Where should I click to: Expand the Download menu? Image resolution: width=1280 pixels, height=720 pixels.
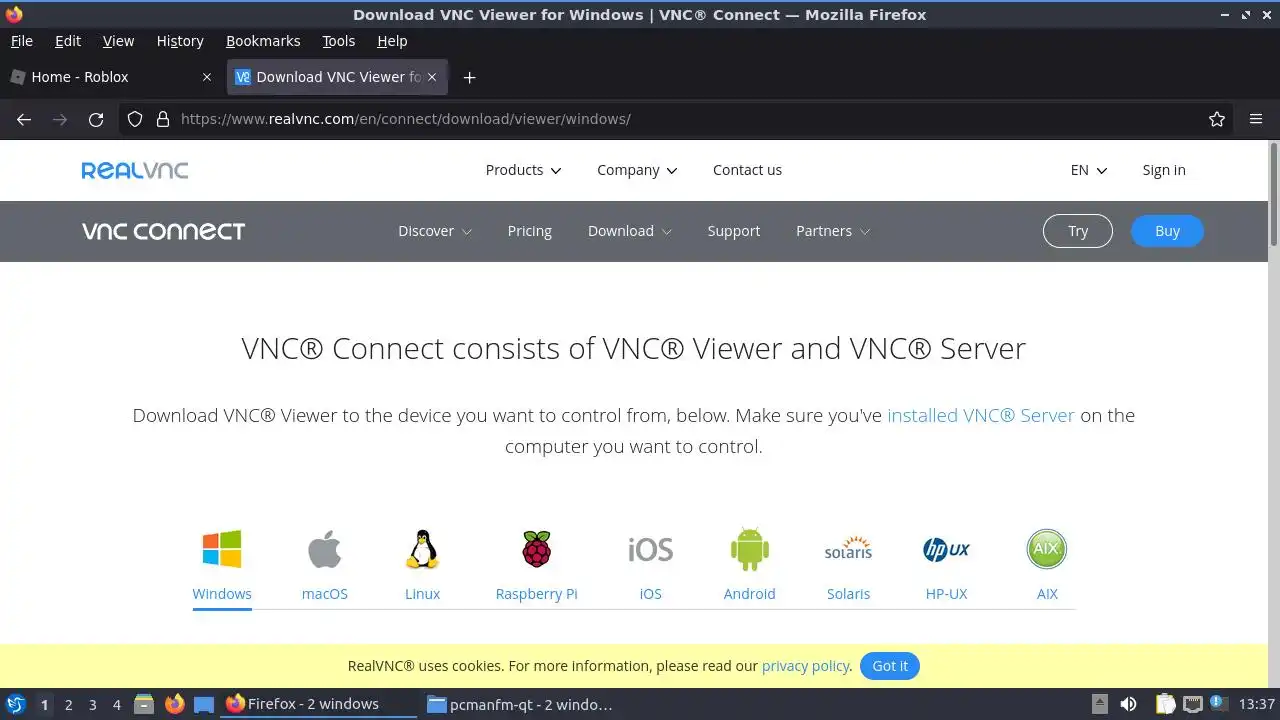coord(630,231)
